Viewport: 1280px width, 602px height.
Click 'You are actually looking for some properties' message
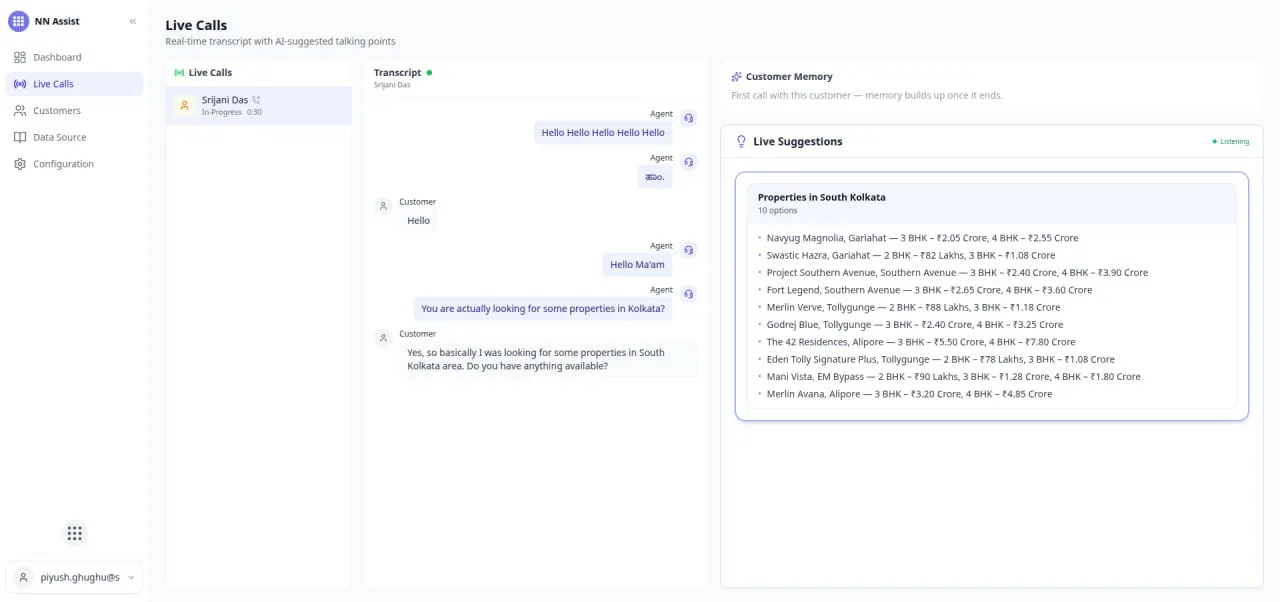coord(543,308)
